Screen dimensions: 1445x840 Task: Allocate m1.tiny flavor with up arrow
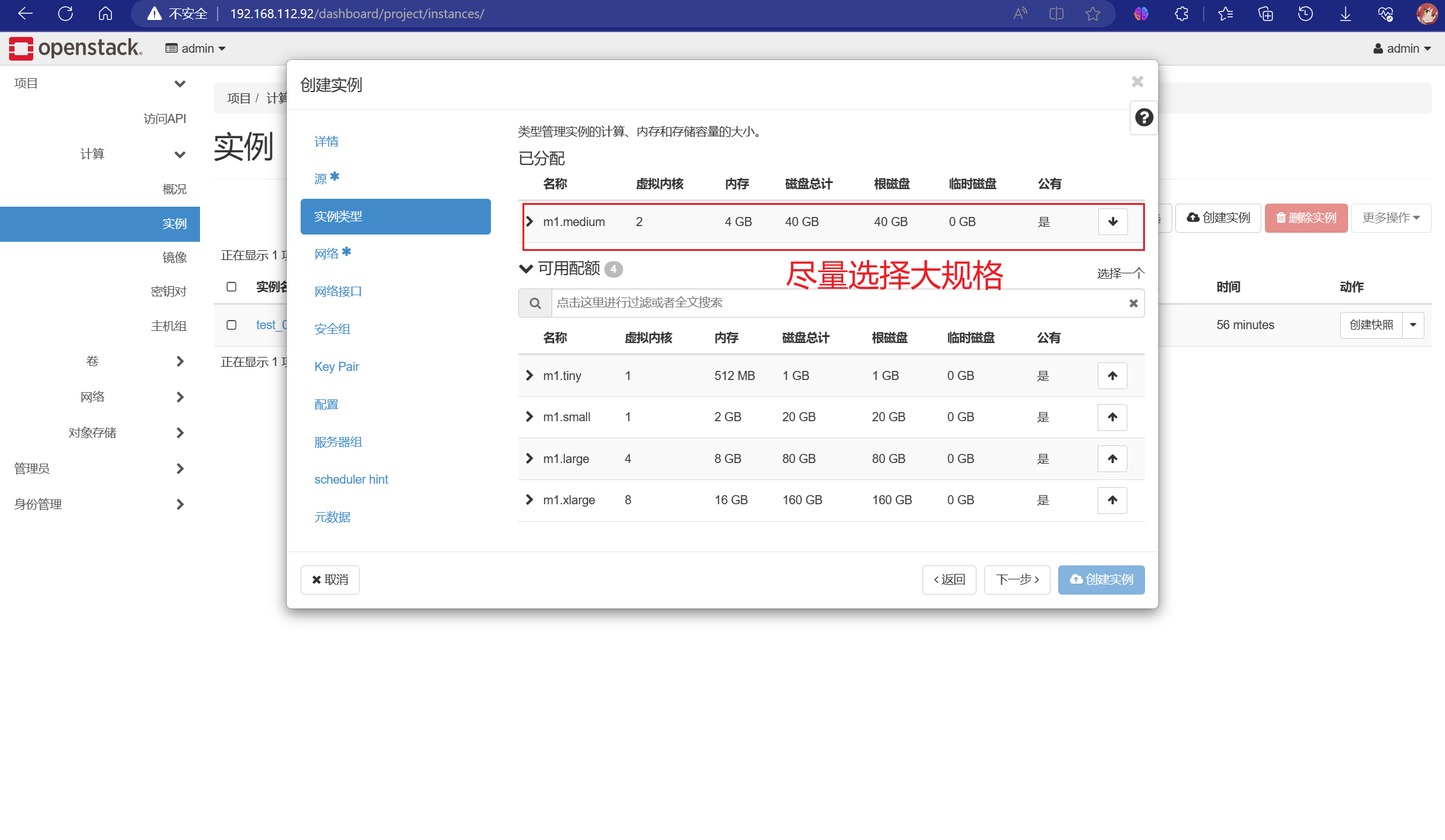pos(1112,376)
